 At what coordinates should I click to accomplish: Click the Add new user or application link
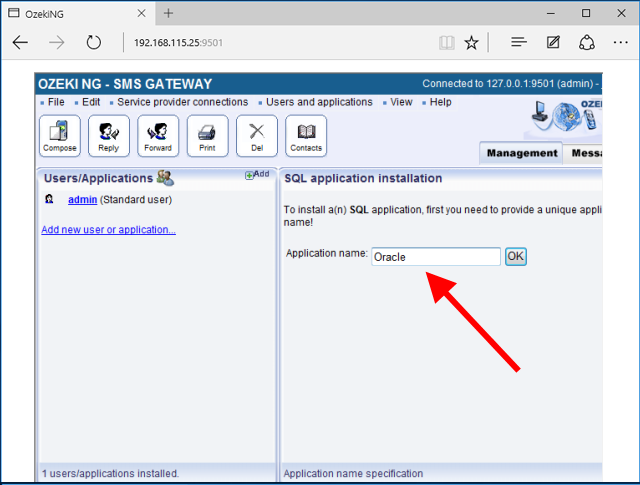(108, 230)
